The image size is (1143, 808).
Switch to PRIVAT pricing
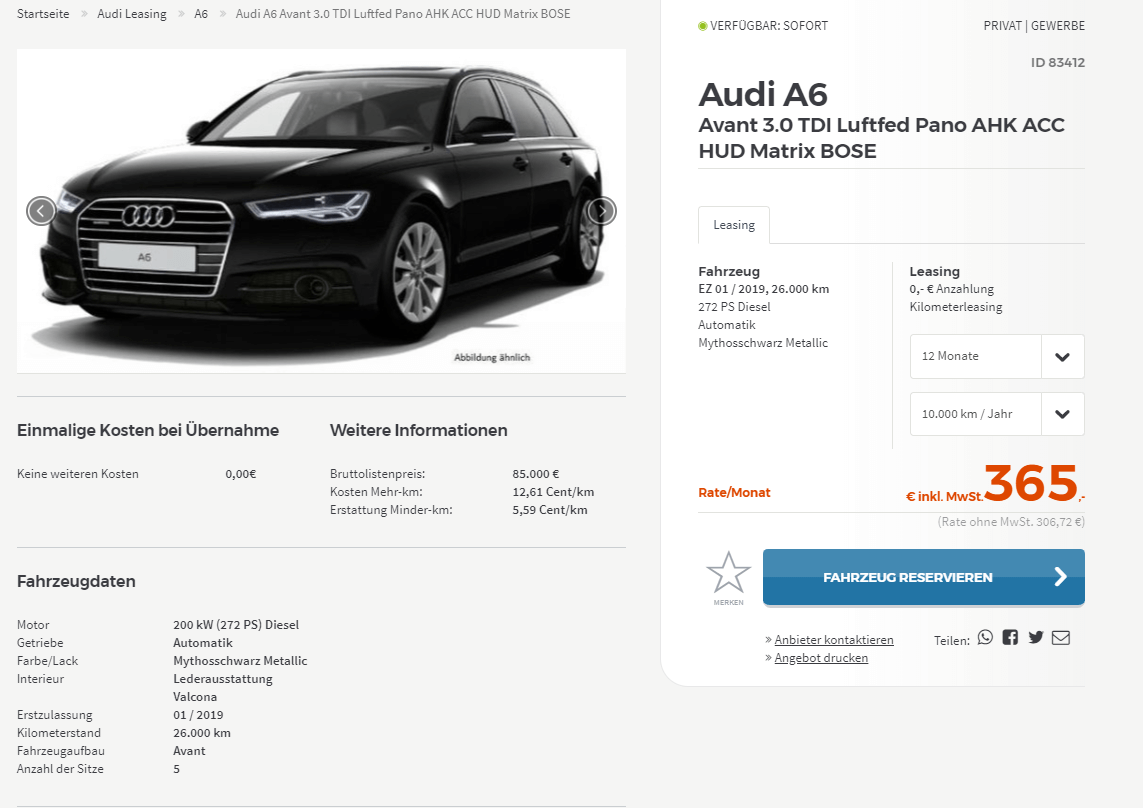click(1002, 26)
